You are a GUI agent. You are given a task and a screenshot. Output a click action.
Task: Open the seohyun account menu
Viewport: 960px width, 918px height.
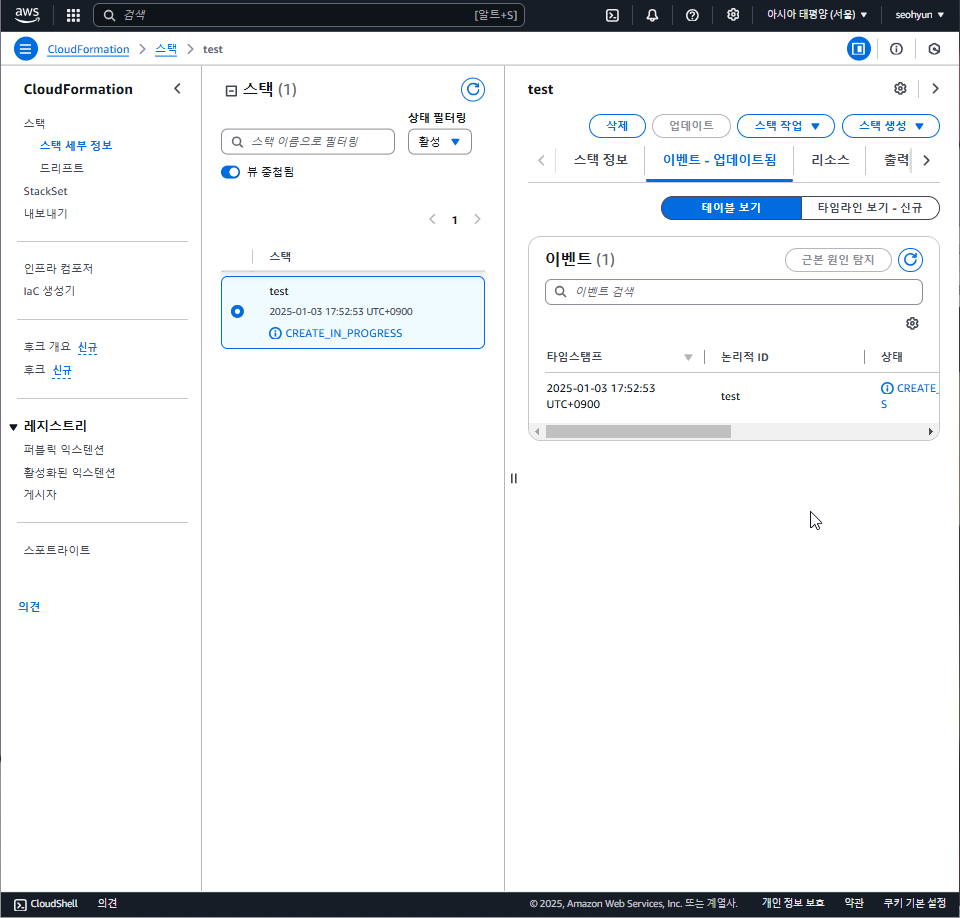[919, 15]
